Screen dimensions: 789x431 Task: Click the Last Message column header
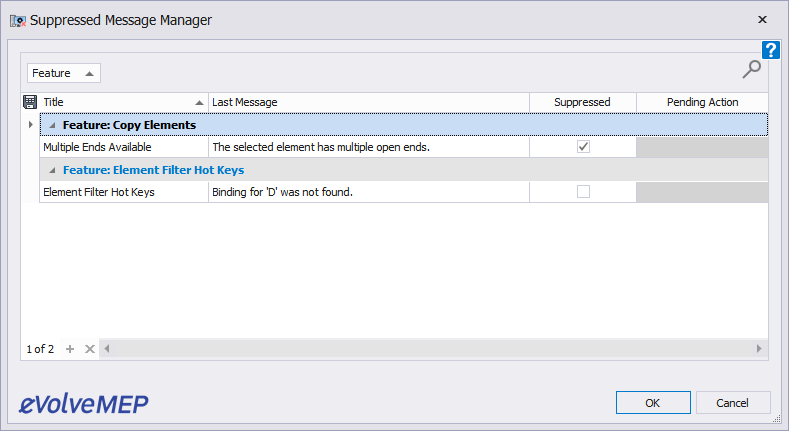click(368, 102)
